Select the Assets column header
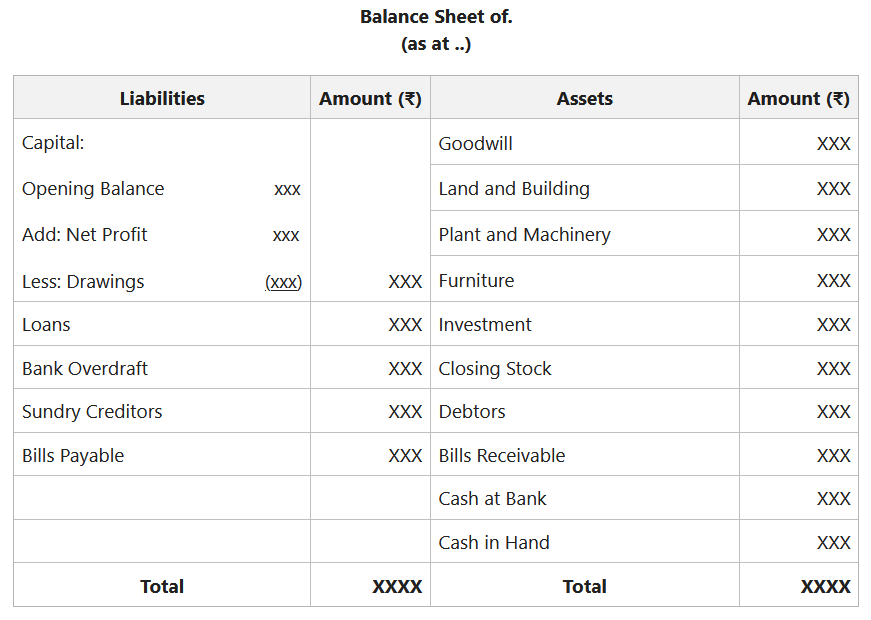Viewport: 871px width, 620px height. coord(584,98)
